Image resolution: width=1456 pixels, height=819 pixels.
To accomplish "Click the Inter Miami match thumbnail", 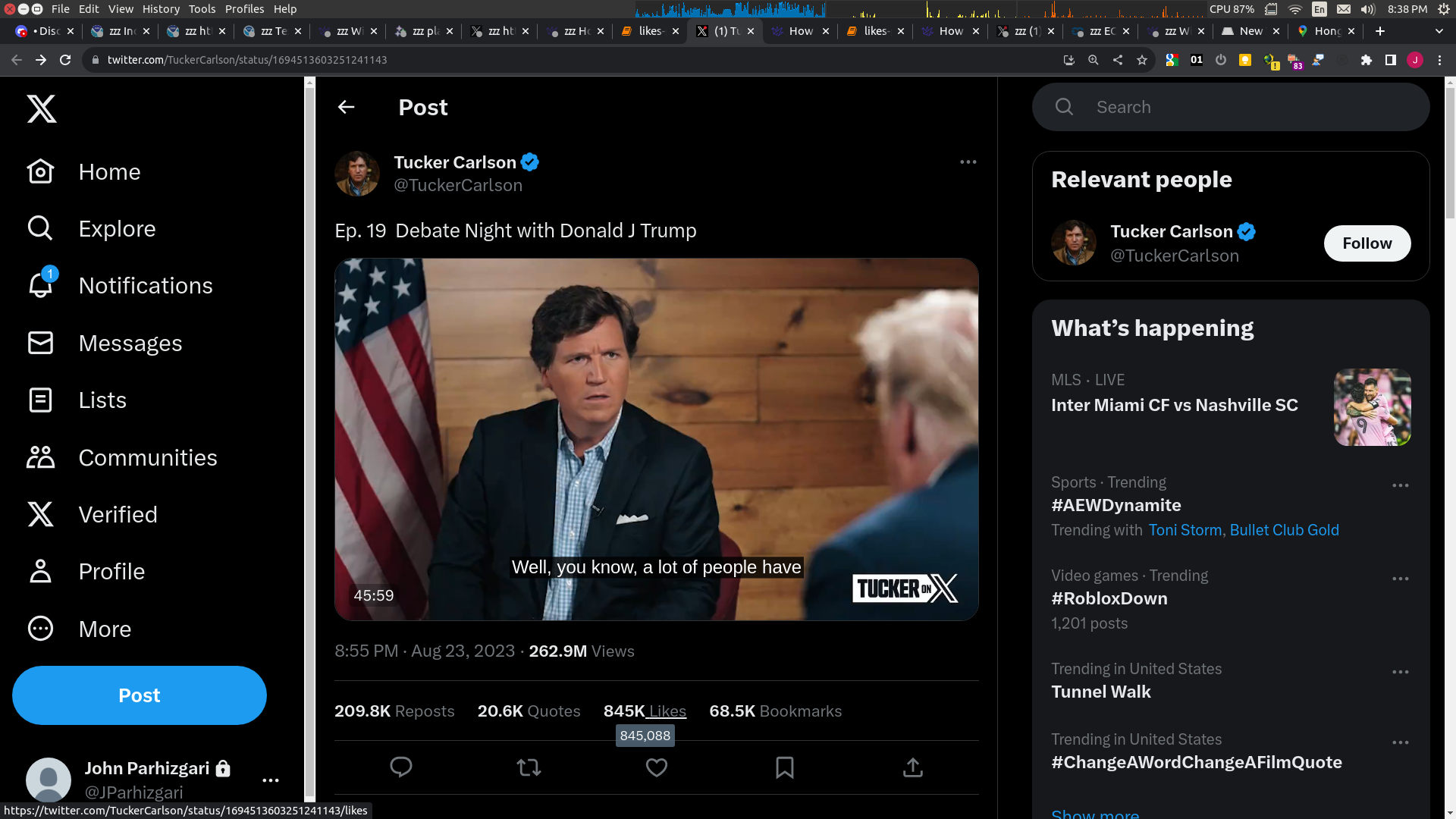I will pos(1373,407).
